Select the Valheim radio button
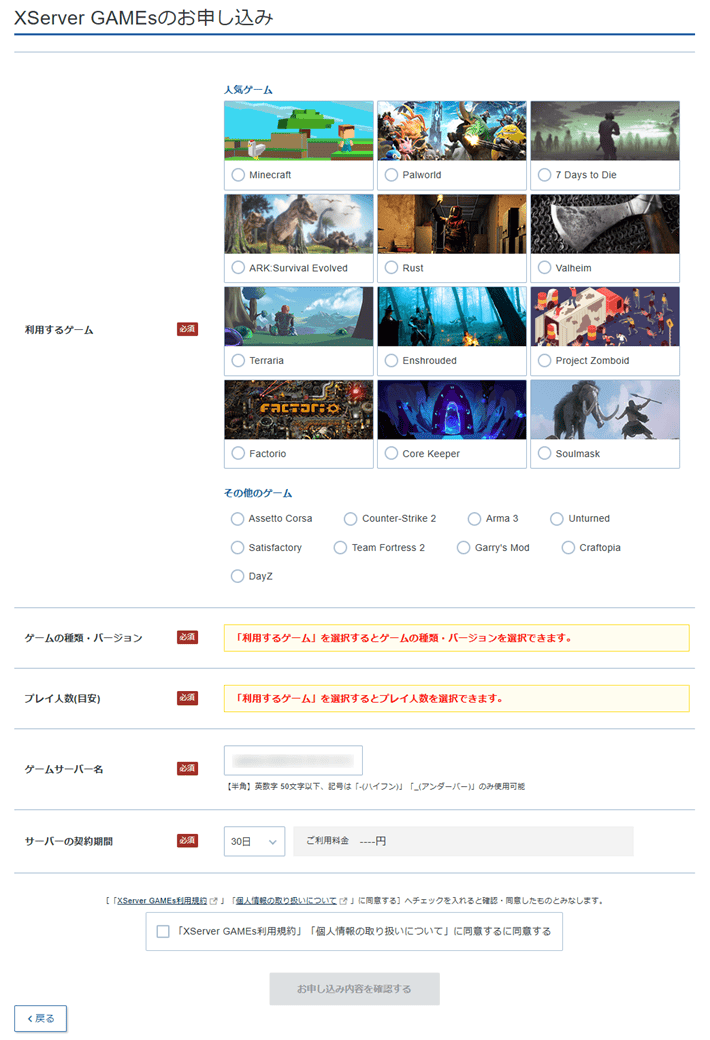 [545, 268]
